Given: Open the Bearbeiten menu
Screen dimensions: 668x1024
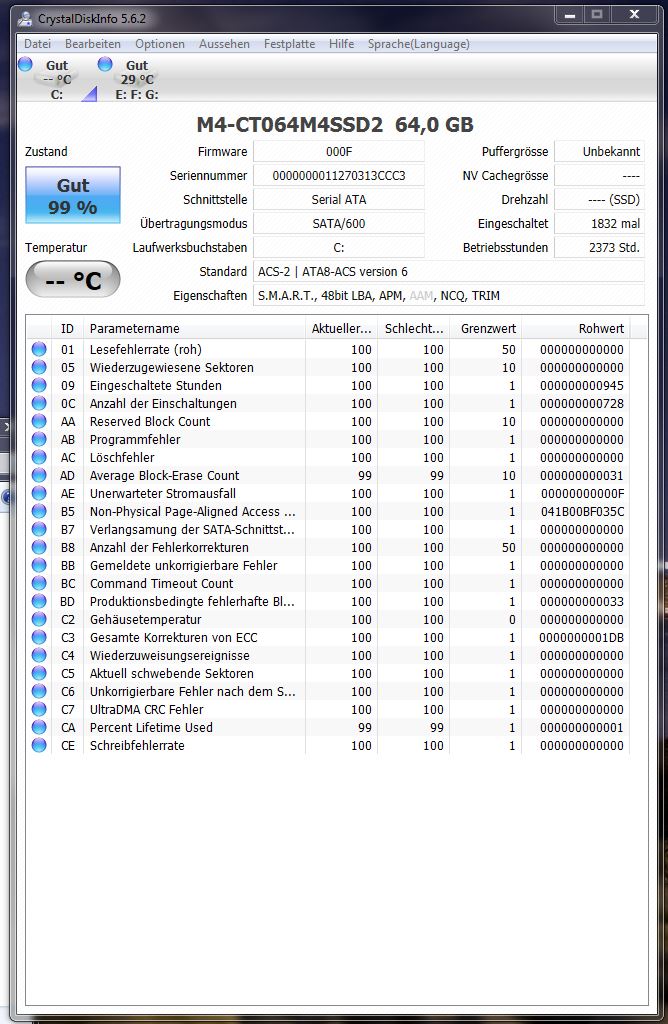Looking at the screenshot, I should [93, 44].
